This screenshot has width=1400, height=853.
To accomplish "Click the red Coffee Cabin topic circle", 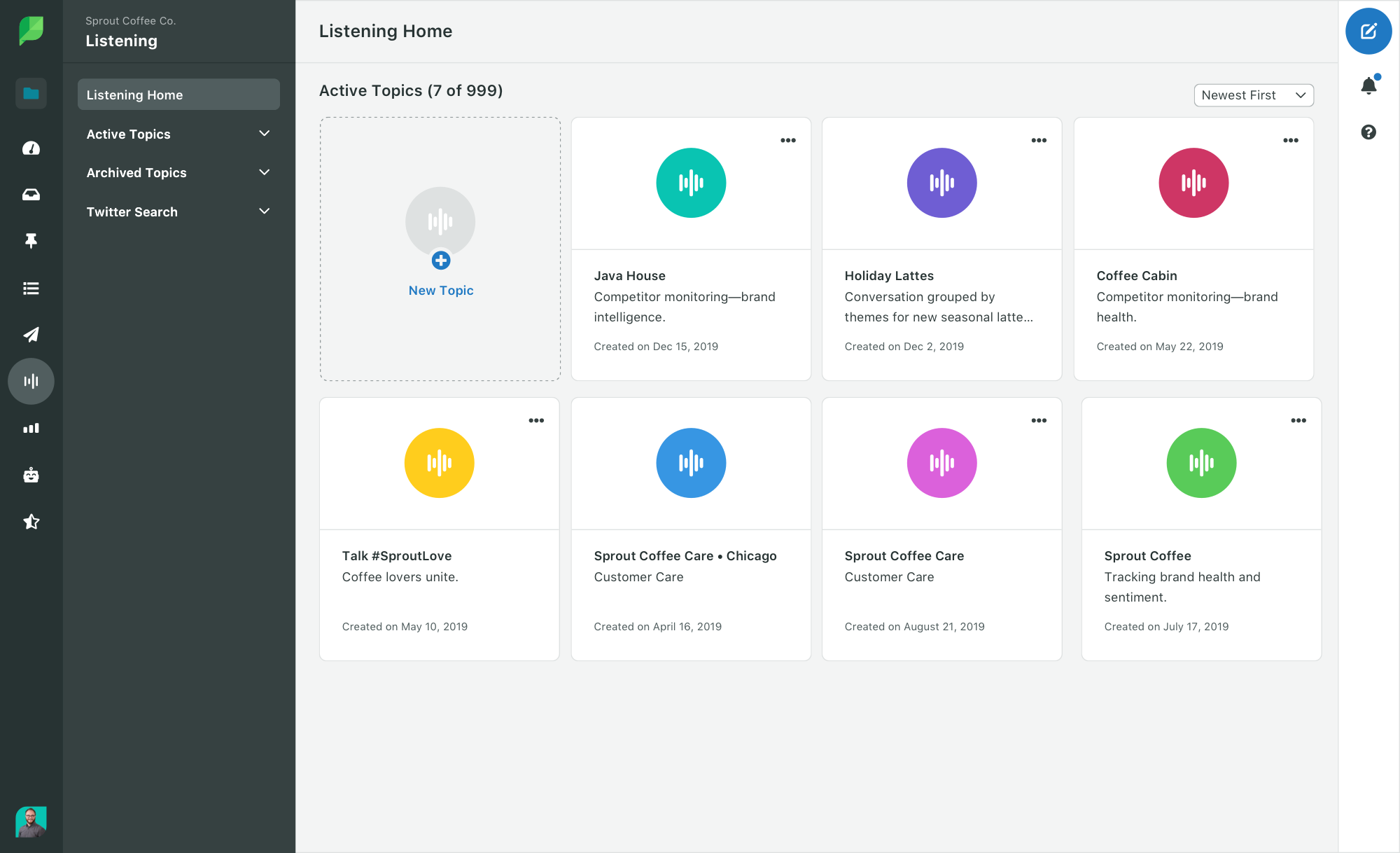I will pos(1193,183).
